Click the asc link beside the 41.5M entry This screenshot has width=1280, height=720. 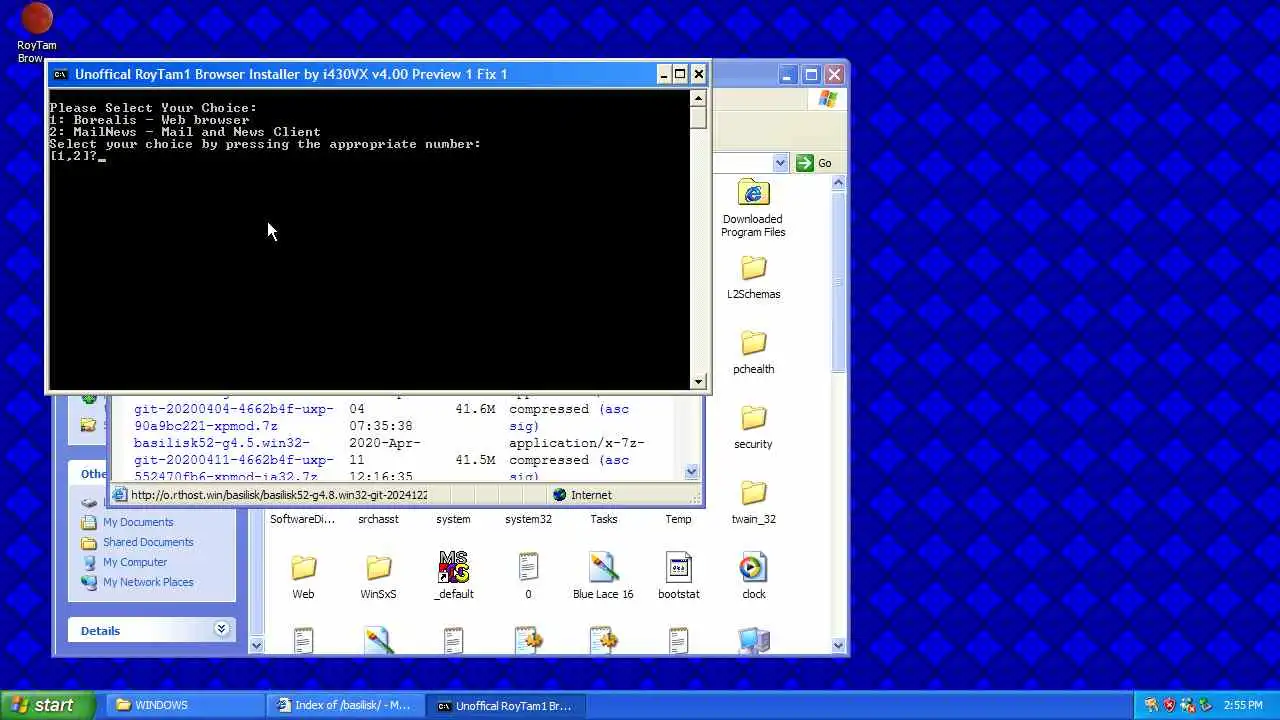(615, 460)
